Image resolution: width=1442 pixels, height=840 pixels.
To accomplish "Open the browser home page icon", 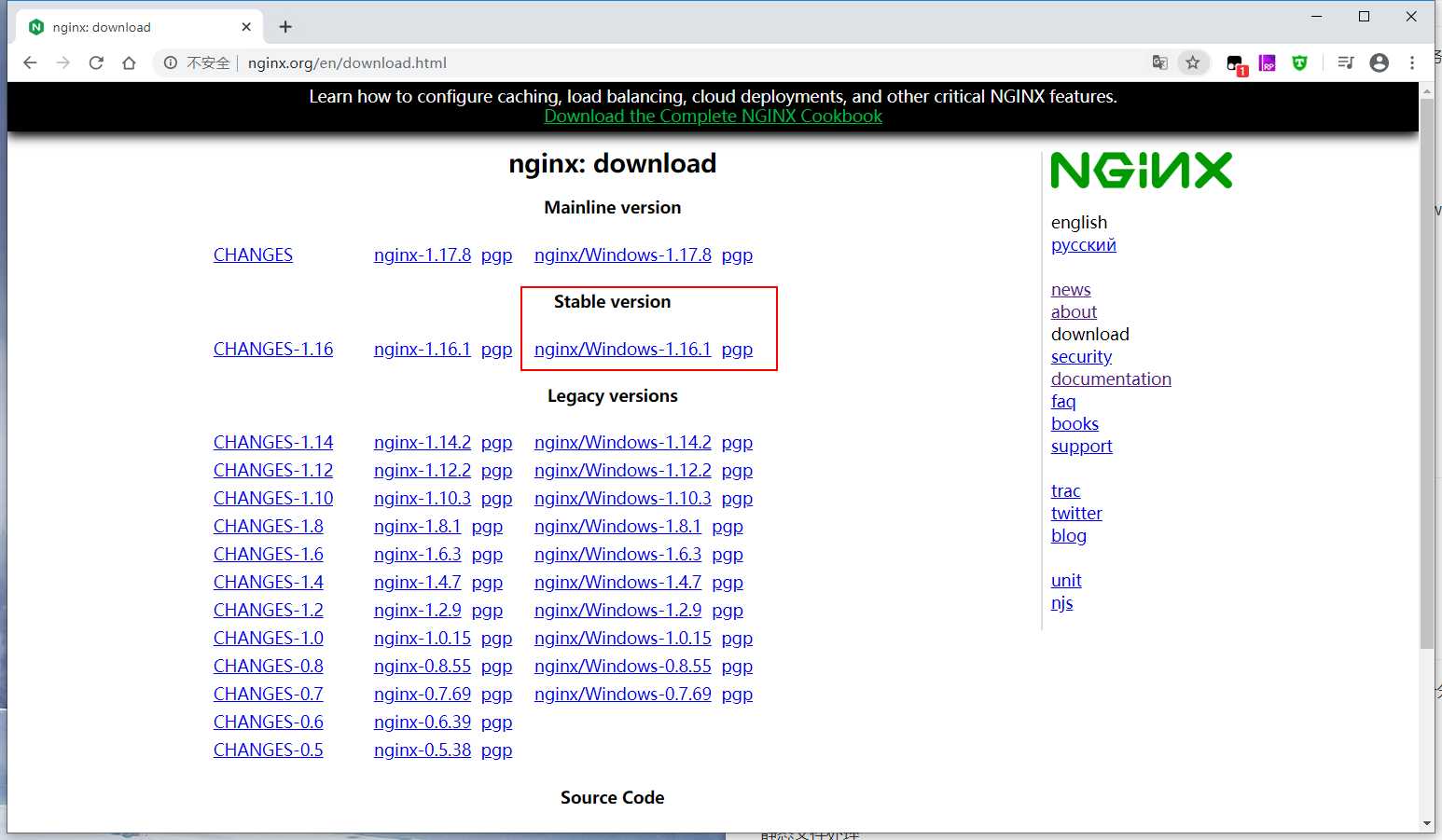I will (x=129, y=62).
